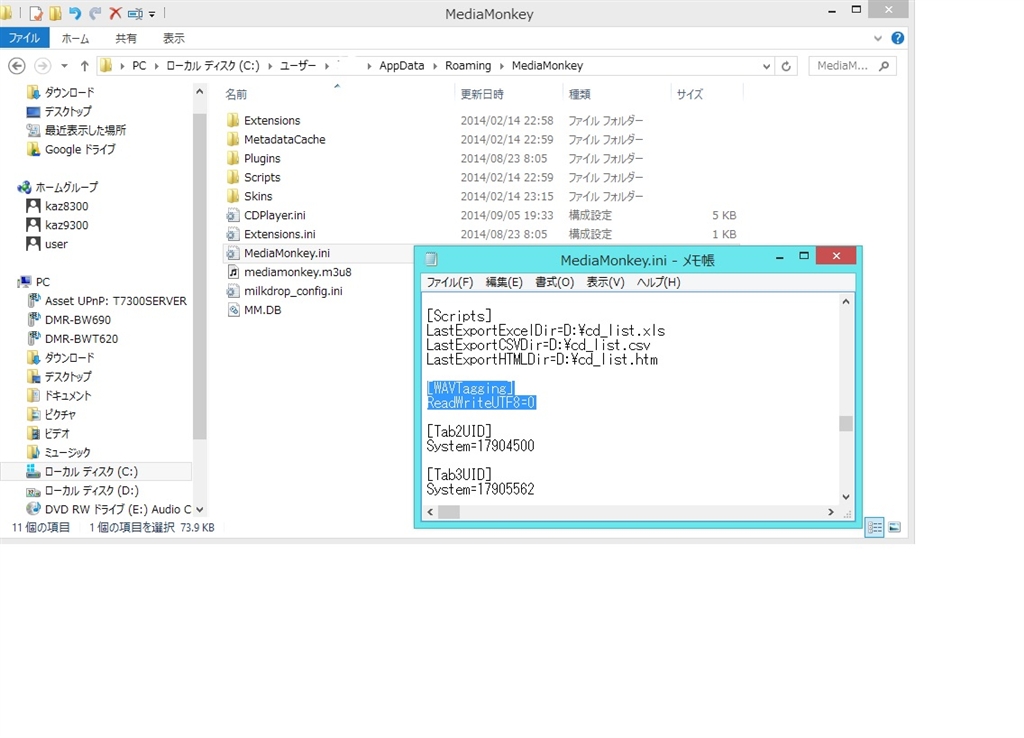The width and height of the screenshot is (1024, 738).
Task: Open the ホーム ribbon tab
Action: [x=75, y=39]
